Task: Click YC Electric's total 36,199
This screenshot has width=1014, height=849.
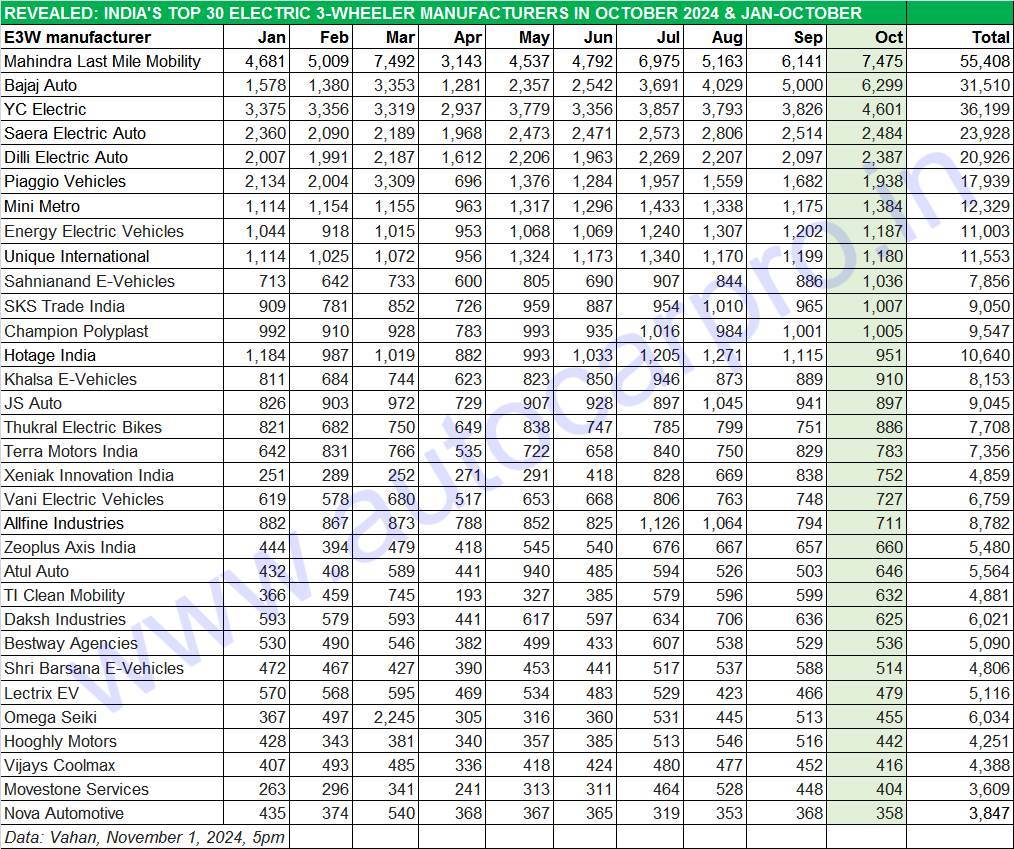Action: (x=983, y=109)
